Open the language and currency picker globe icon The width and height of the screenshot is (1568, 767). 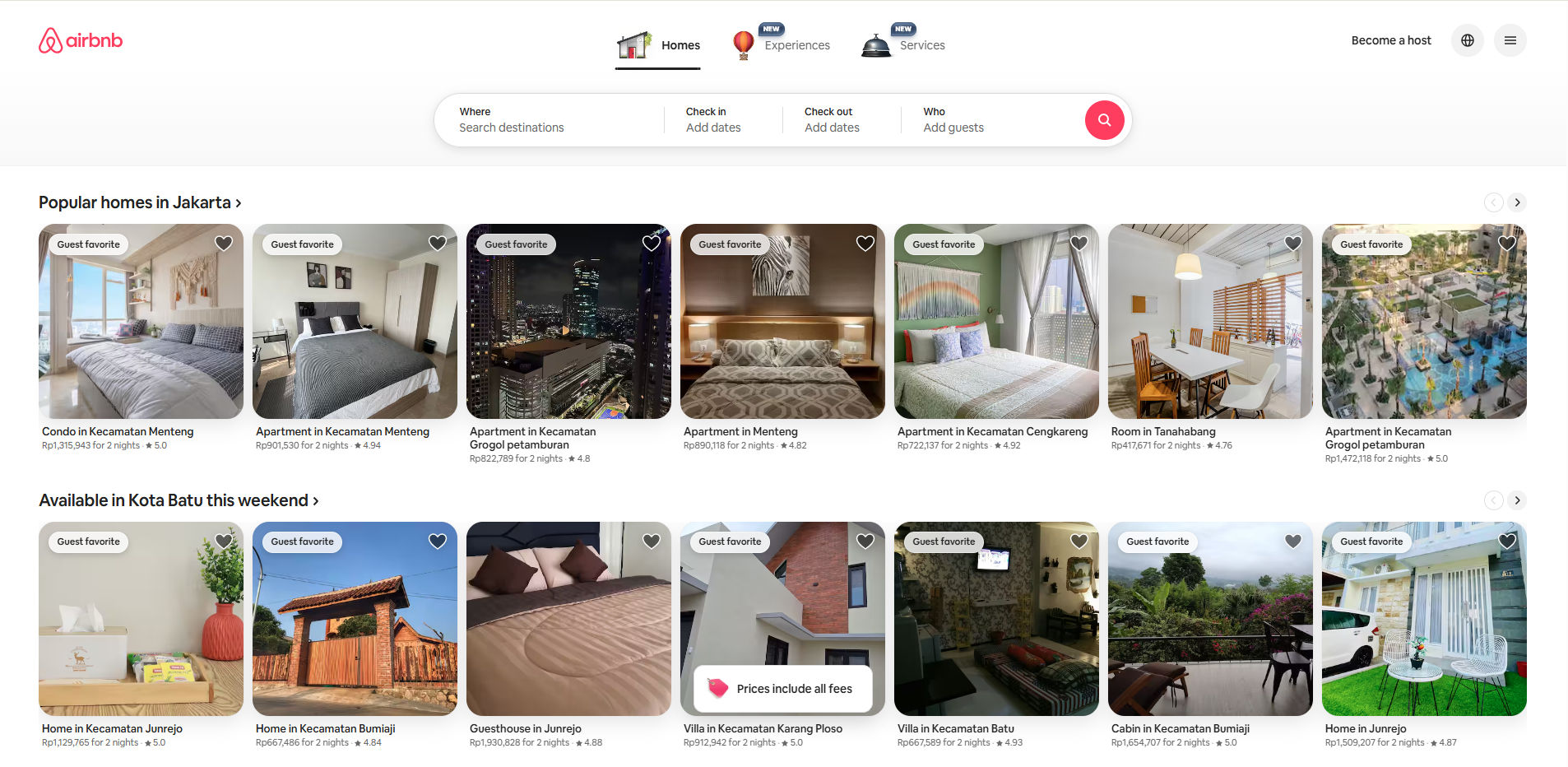pyautogui.click(x=1467, y=40)
